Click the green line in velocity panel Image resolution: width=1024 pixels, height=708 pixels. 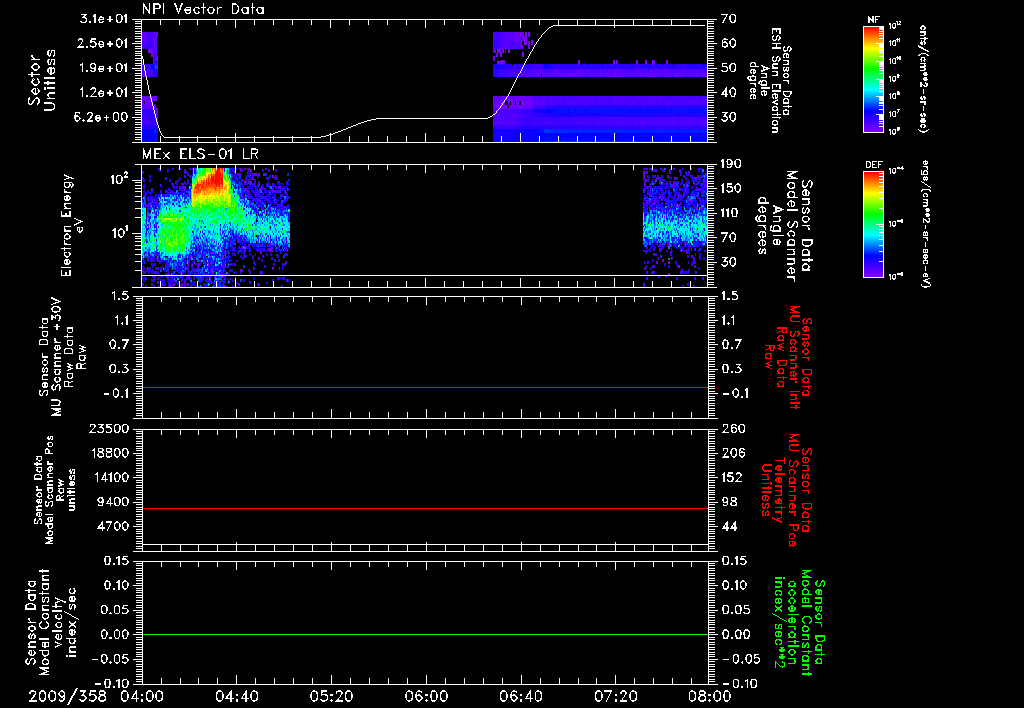click(x=425, y=634)
